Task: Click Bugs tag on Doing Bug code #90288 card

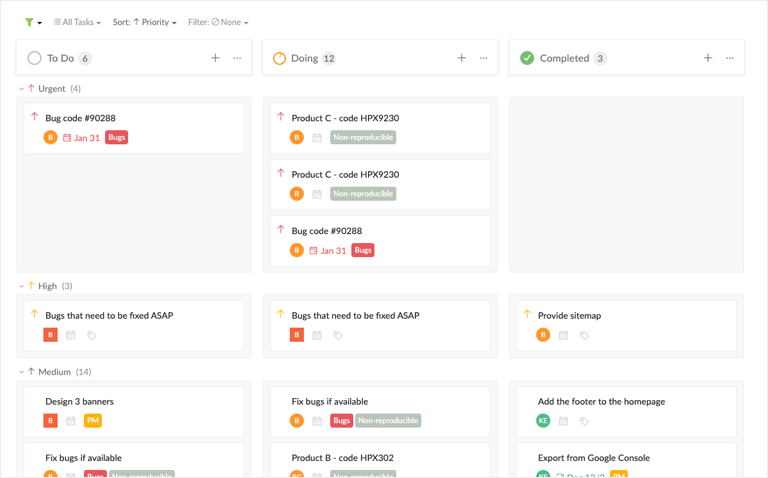Action: point(363,250)
